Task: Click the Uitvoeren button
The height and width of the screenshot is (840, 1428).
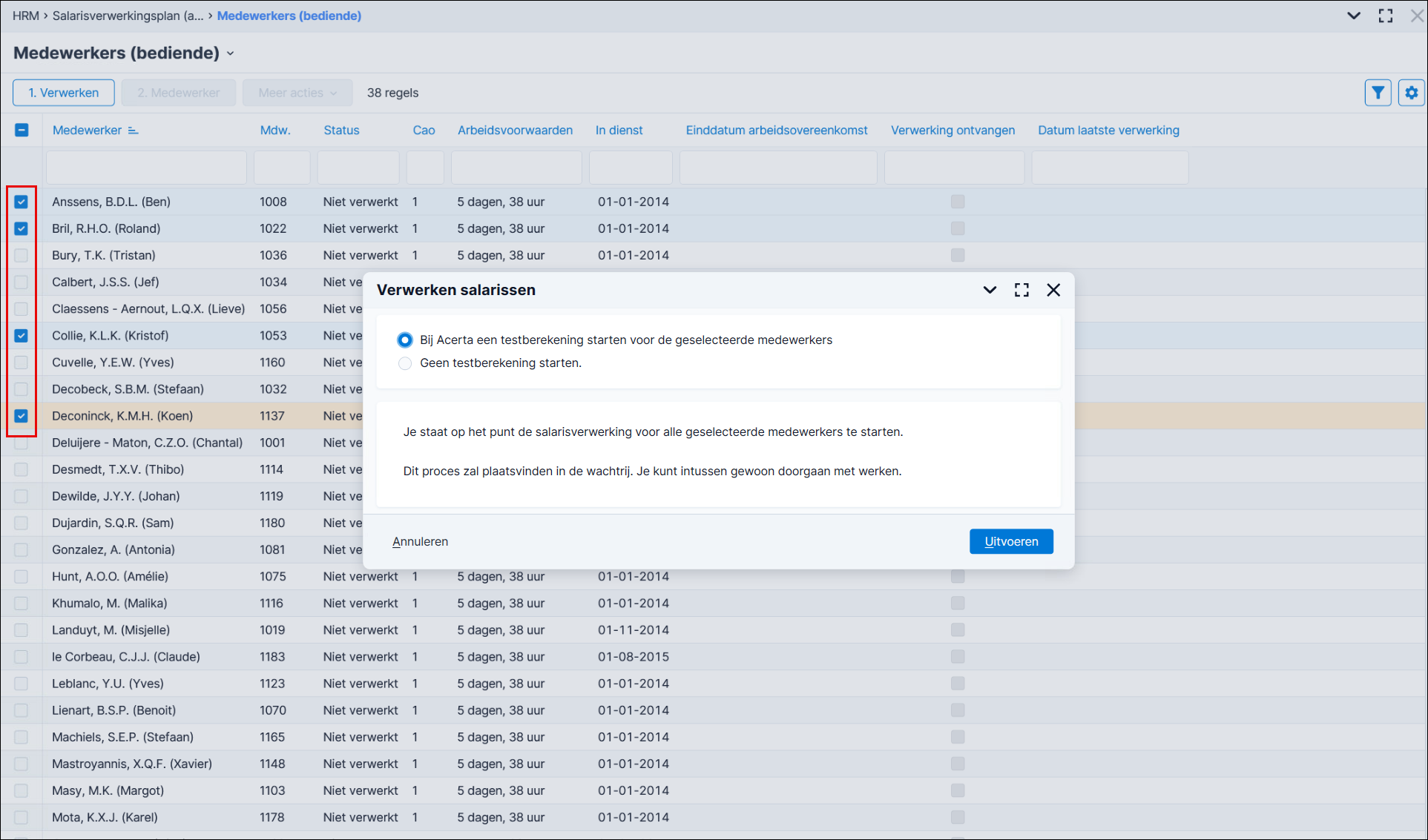Action: point(1011,541)
